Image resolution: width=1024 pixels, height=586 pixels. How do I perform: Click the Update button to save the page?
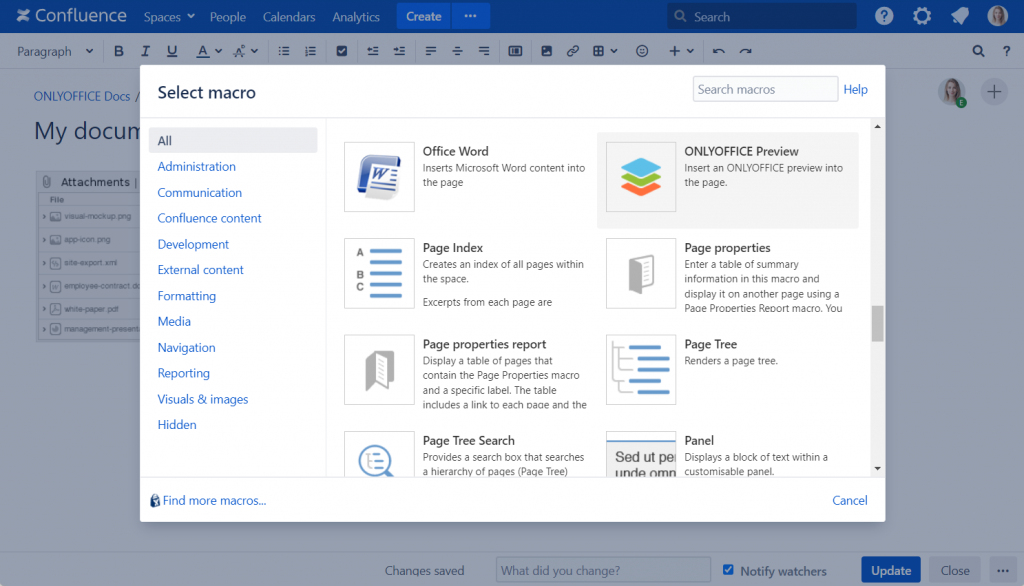click(890, 568)
